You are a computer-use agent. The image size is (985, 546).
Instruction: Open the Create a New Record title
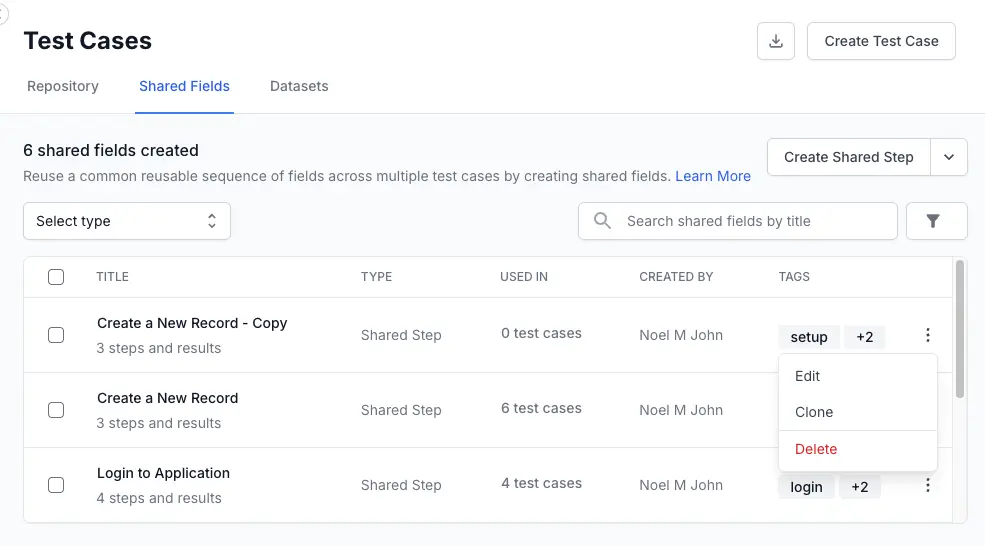click(x=167, y=398)
